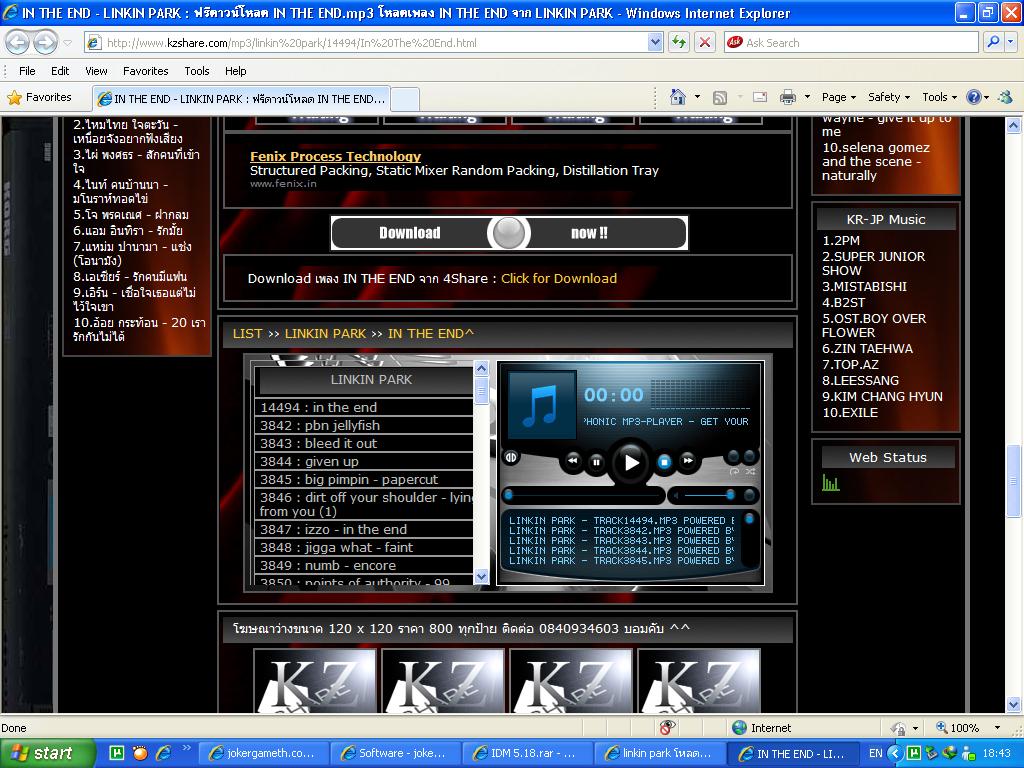This screenshot has height=768, width=1024.
Task: Click the player's left round visualizer button
Action: coord(511,458)
